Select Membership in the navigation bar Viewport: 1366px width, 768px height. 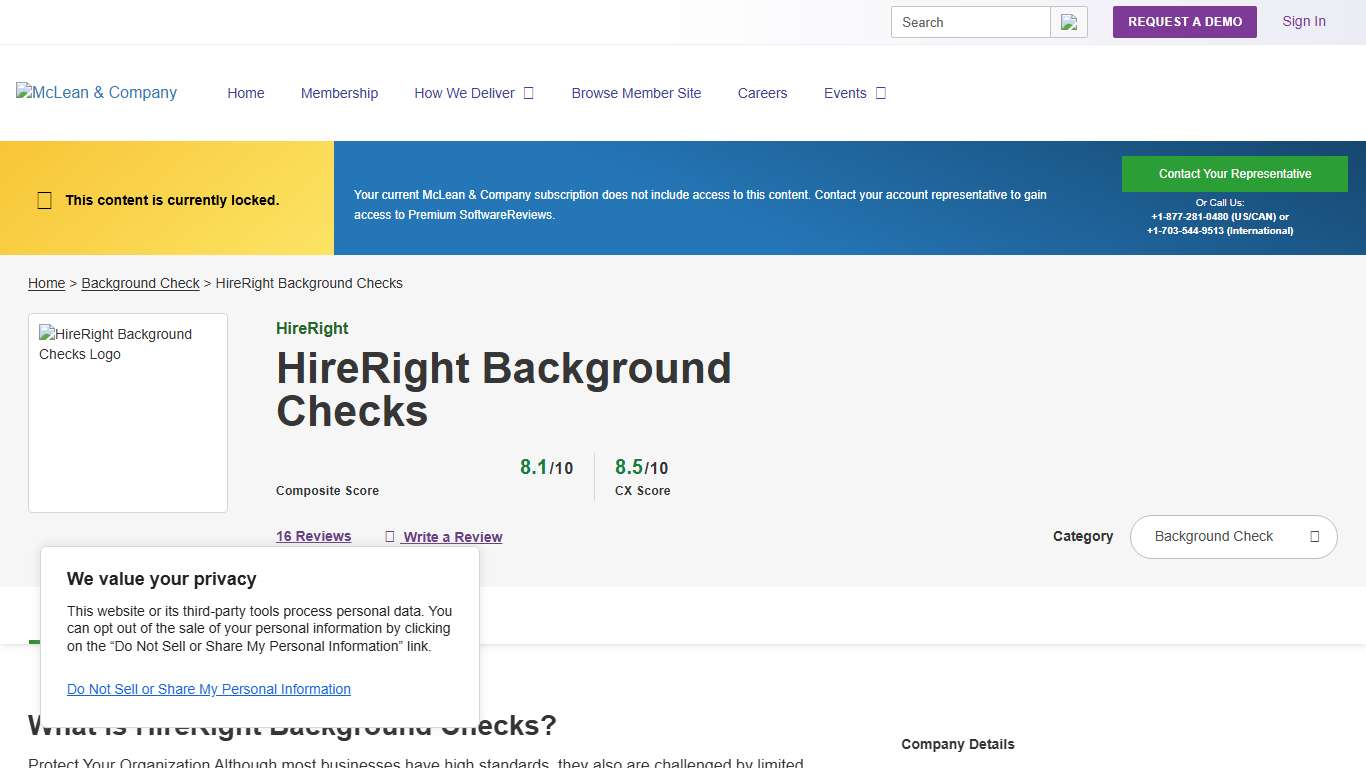coord(339,93)
